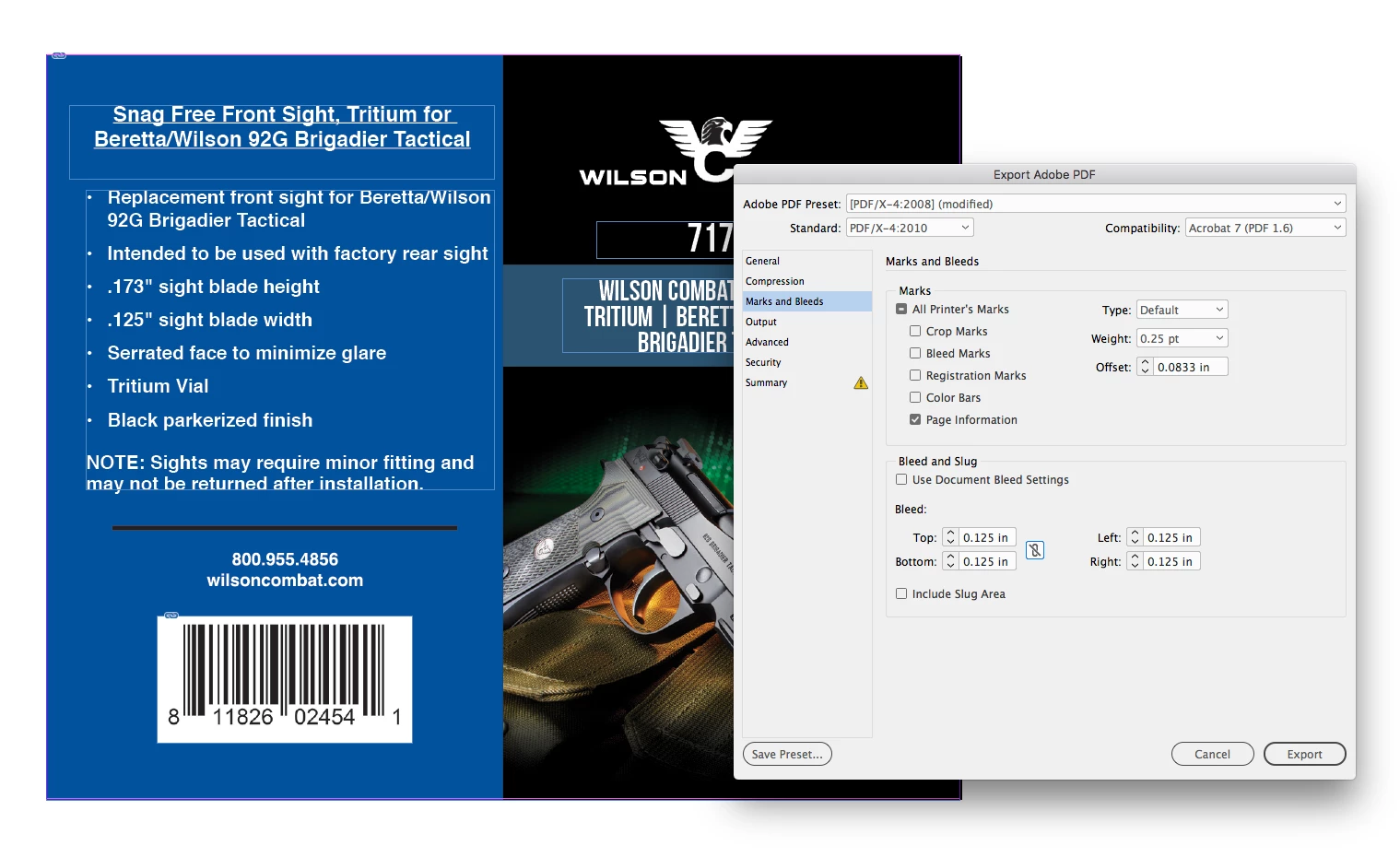Enable Bleed Marks checkbox

coord(915,354)
